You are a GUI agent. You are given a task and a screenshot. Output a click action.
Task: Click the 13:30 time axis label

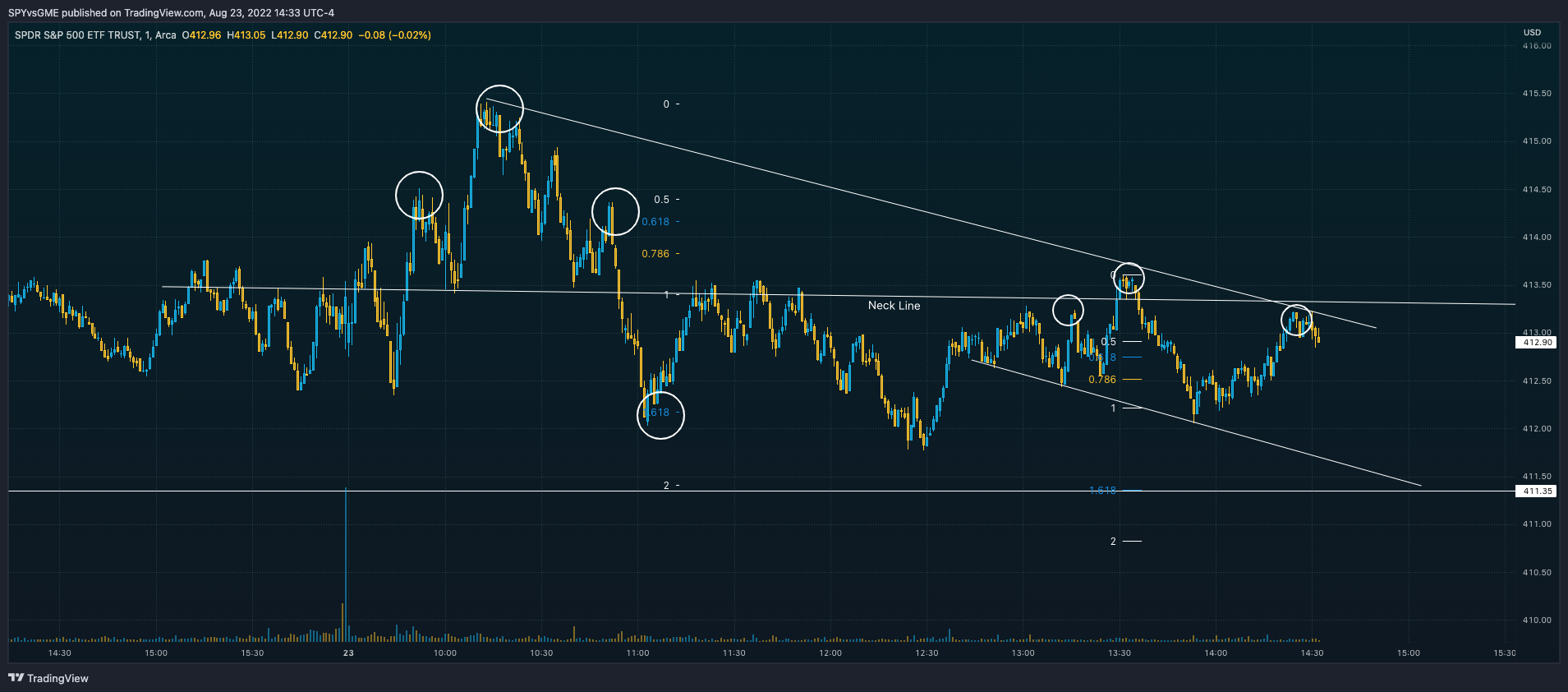(x=1120, y=653)
